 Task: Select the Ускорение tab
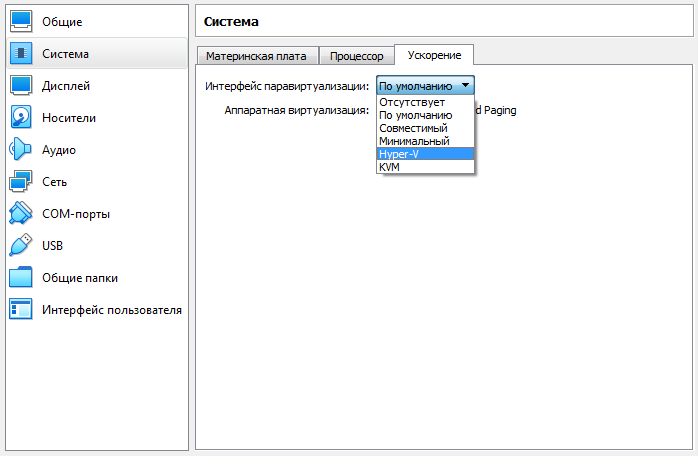(434, 55)
